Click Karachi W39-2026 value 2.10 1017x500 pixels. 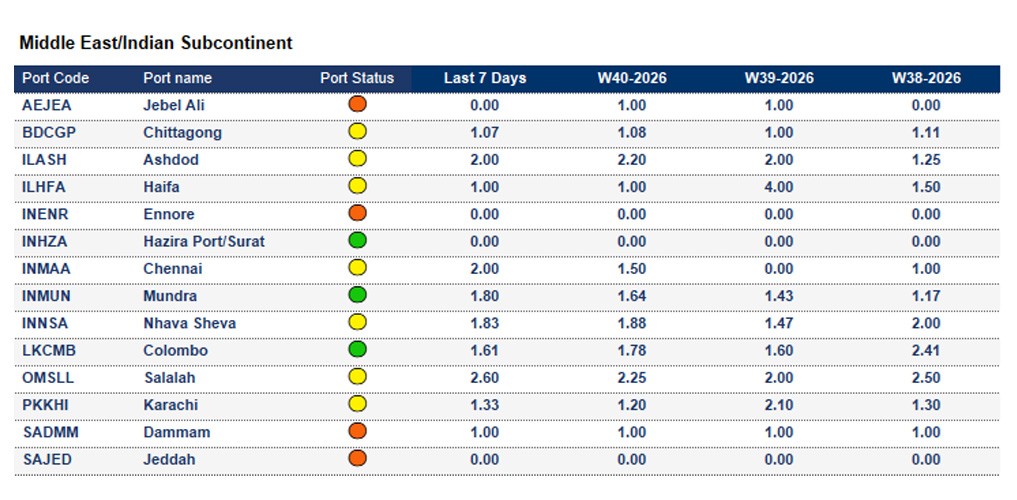pos(779,405)
